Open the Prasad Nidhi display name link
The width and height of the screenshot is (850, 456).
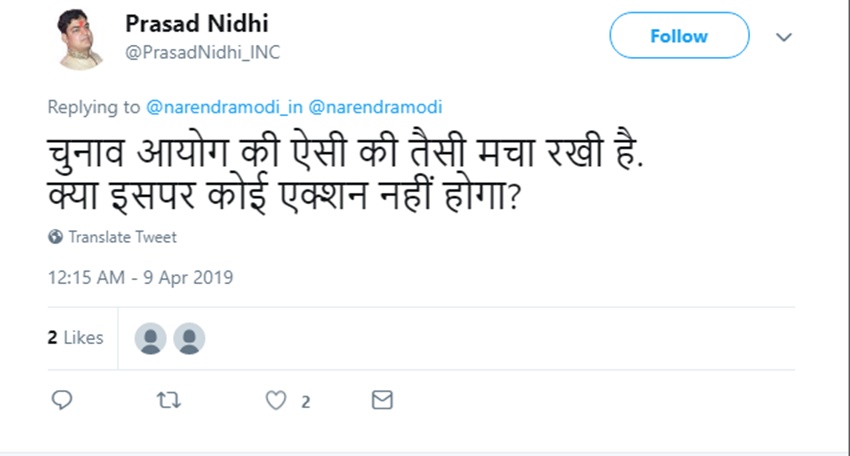coord(197,23)
